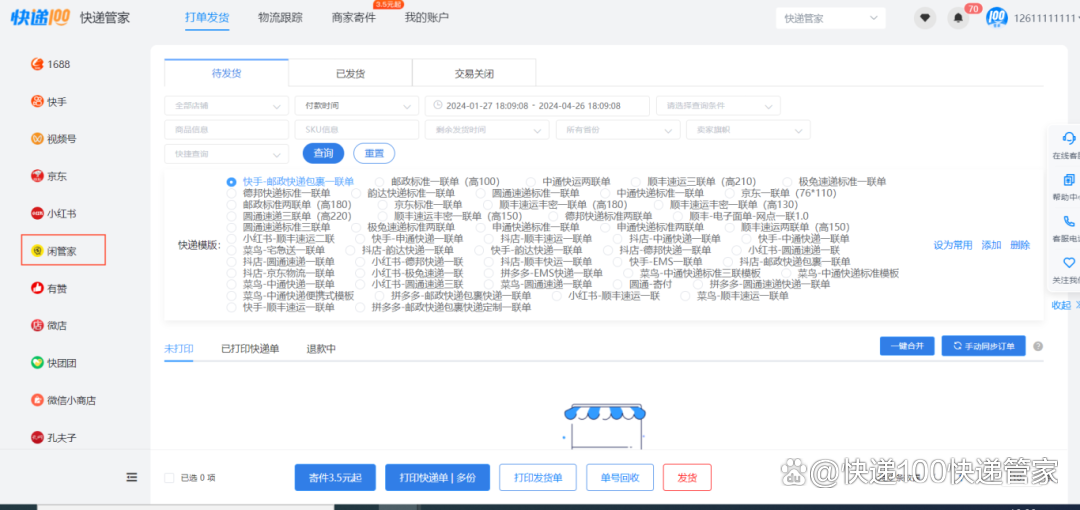
Task: Collapse the right panel via 收起
Action: (x=1064, y=305)
